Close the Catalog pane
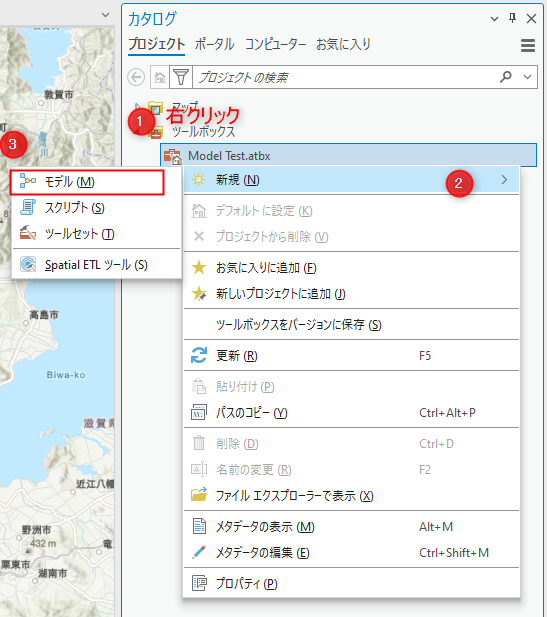 pos(531,18)
